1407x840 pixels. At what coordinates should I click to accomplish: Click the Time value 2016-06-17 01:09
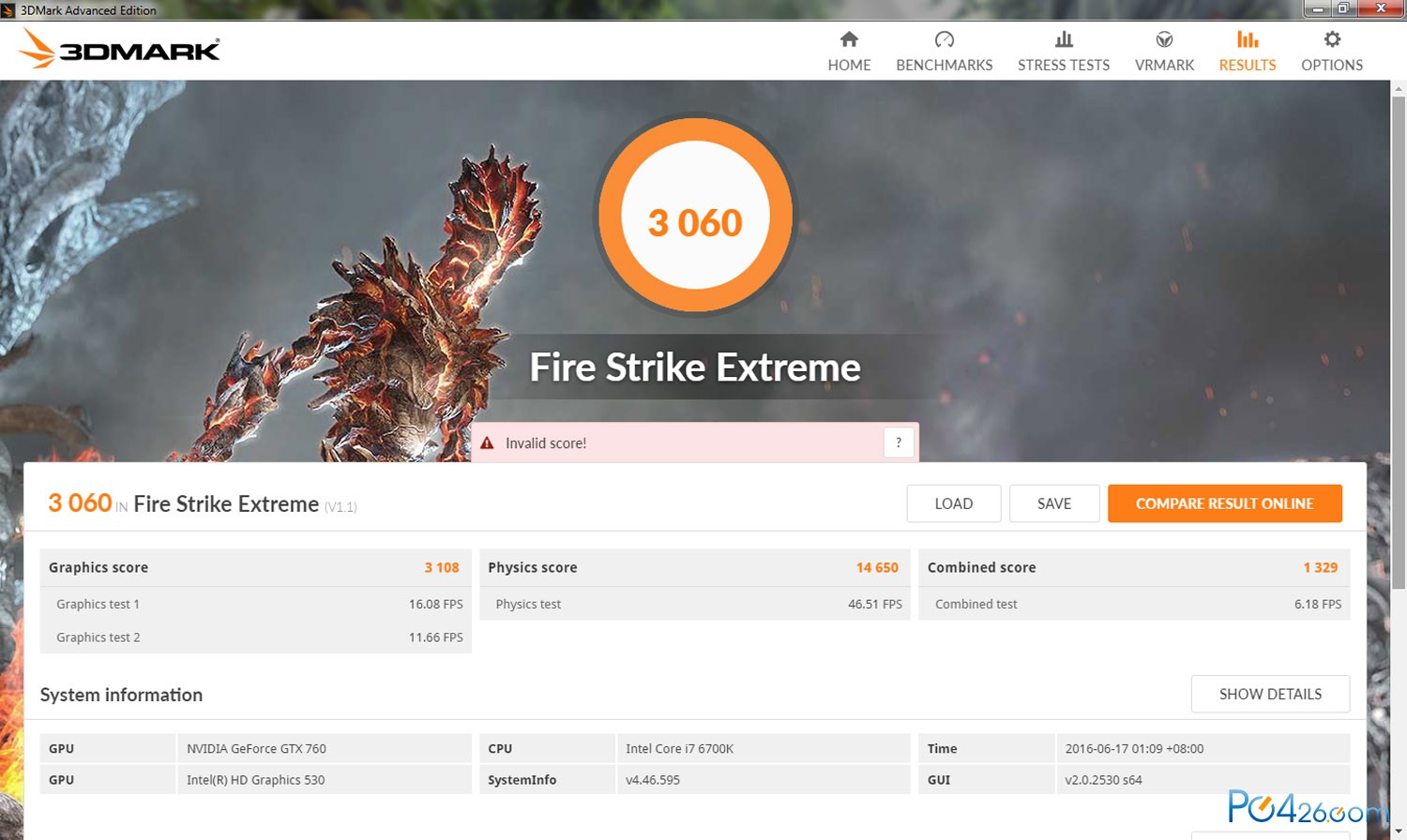(x=1203, y=748)
